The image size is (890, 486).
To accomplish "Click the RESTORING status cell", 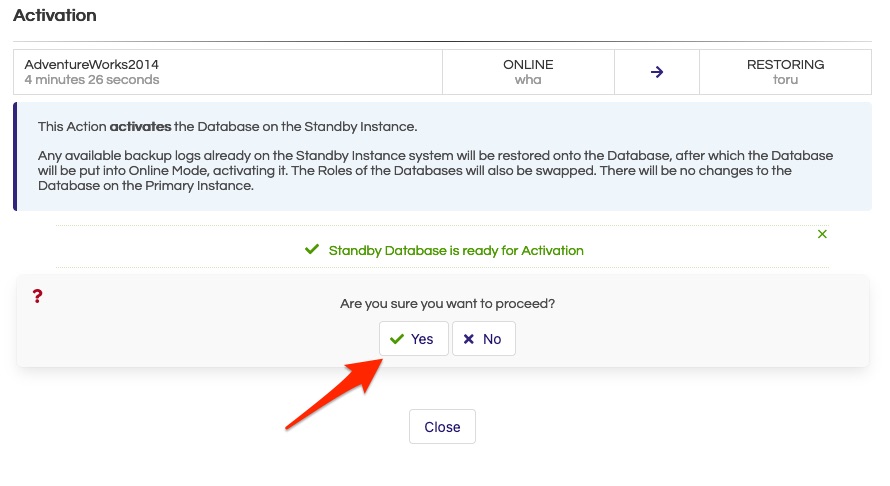I will [x=785, y=72].
